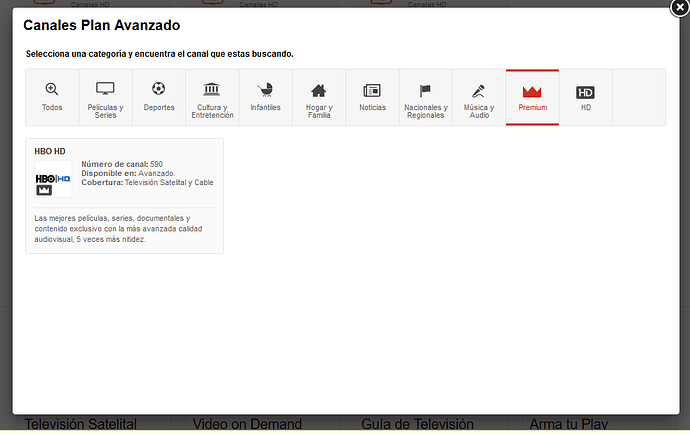Image resolution: width=690 pixels, height=434 pixels.
Task: Click the Premium tab label
Action: click(532, 107)
